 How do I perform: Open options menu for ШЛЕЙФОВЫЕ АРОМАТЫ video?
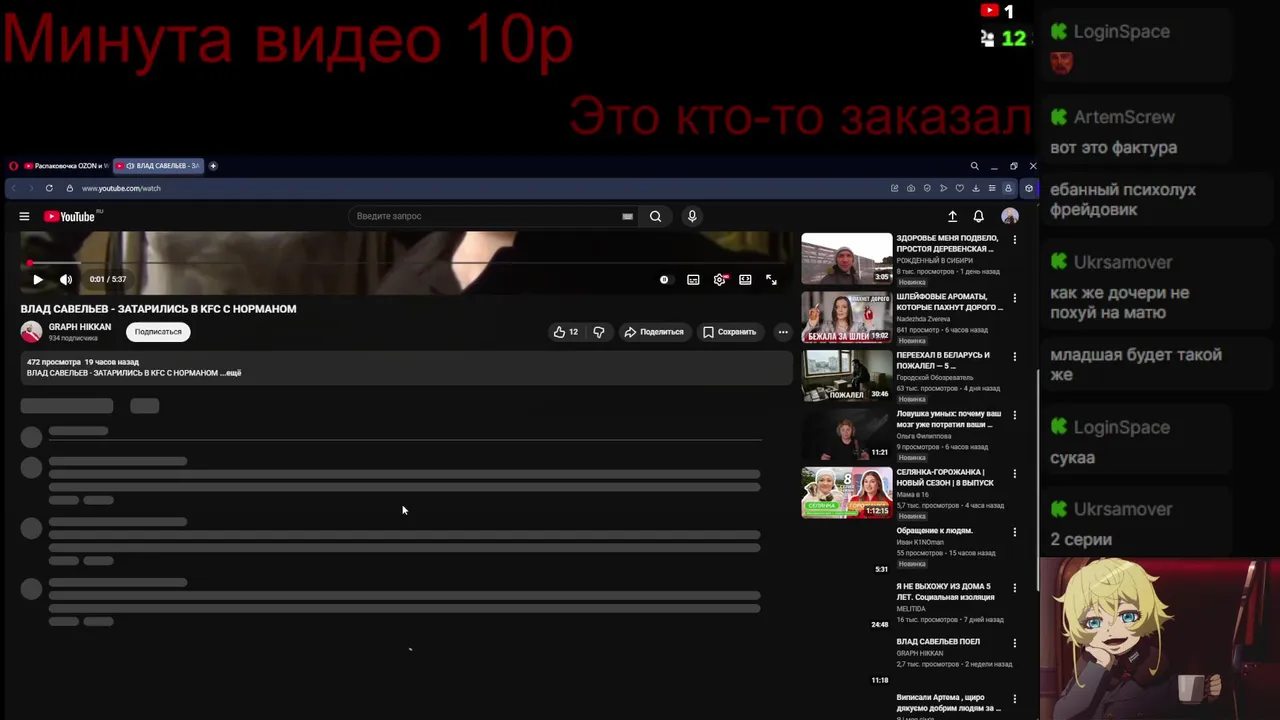(x=1014, y=298)
